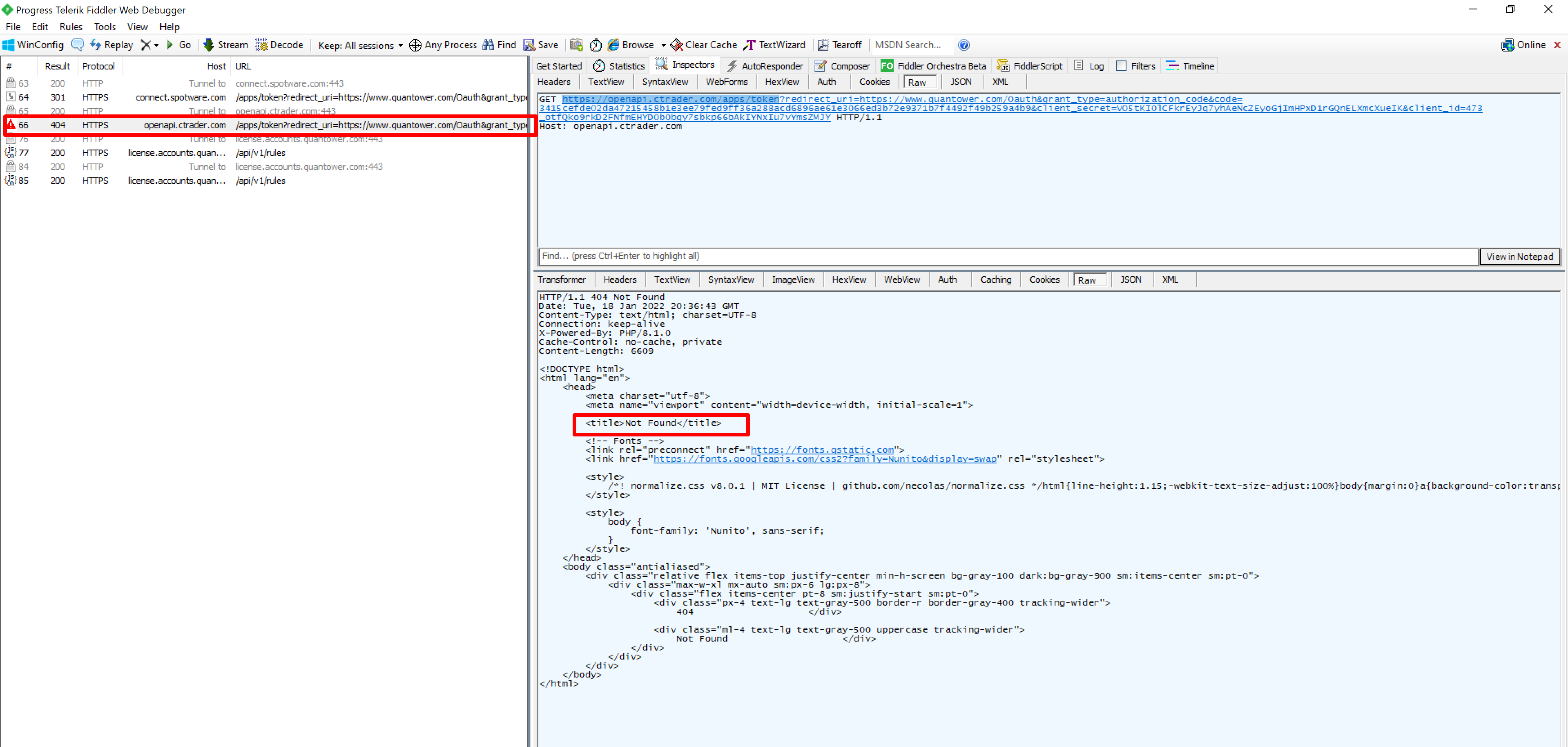Screen dimensions: 1568x747
Task: Select tunnel session 84 to license.accounts.quantower.com
Action: point(265,167)
